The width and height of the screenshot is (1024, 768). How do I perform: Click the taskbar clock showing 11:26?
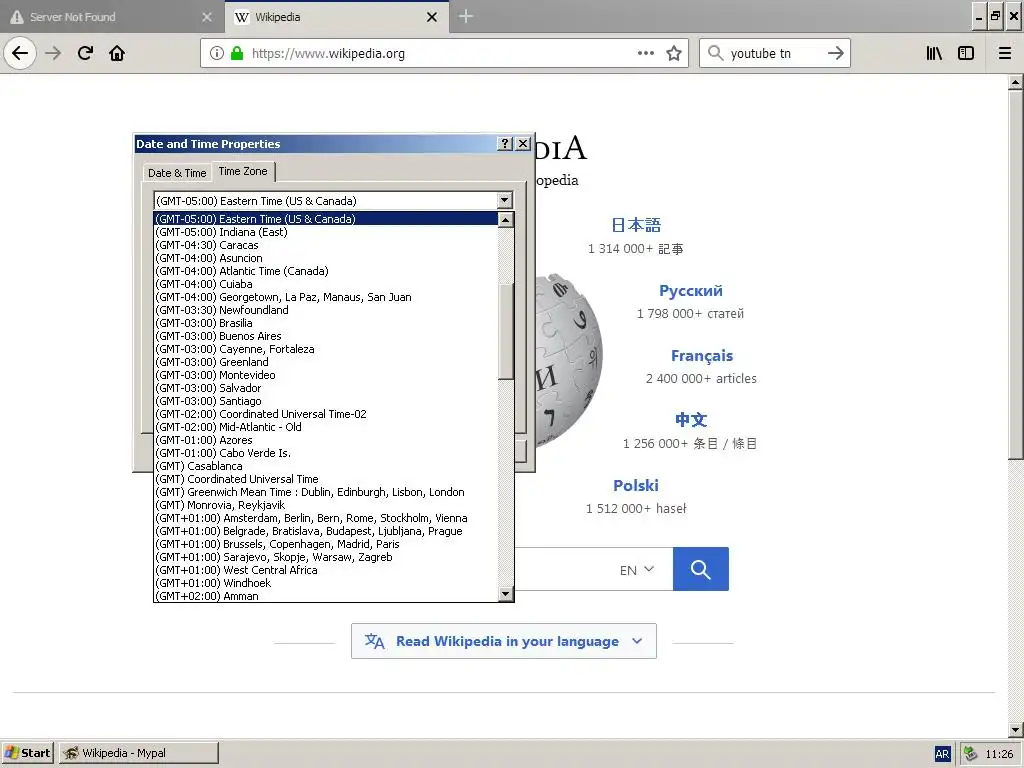(999, 754)
